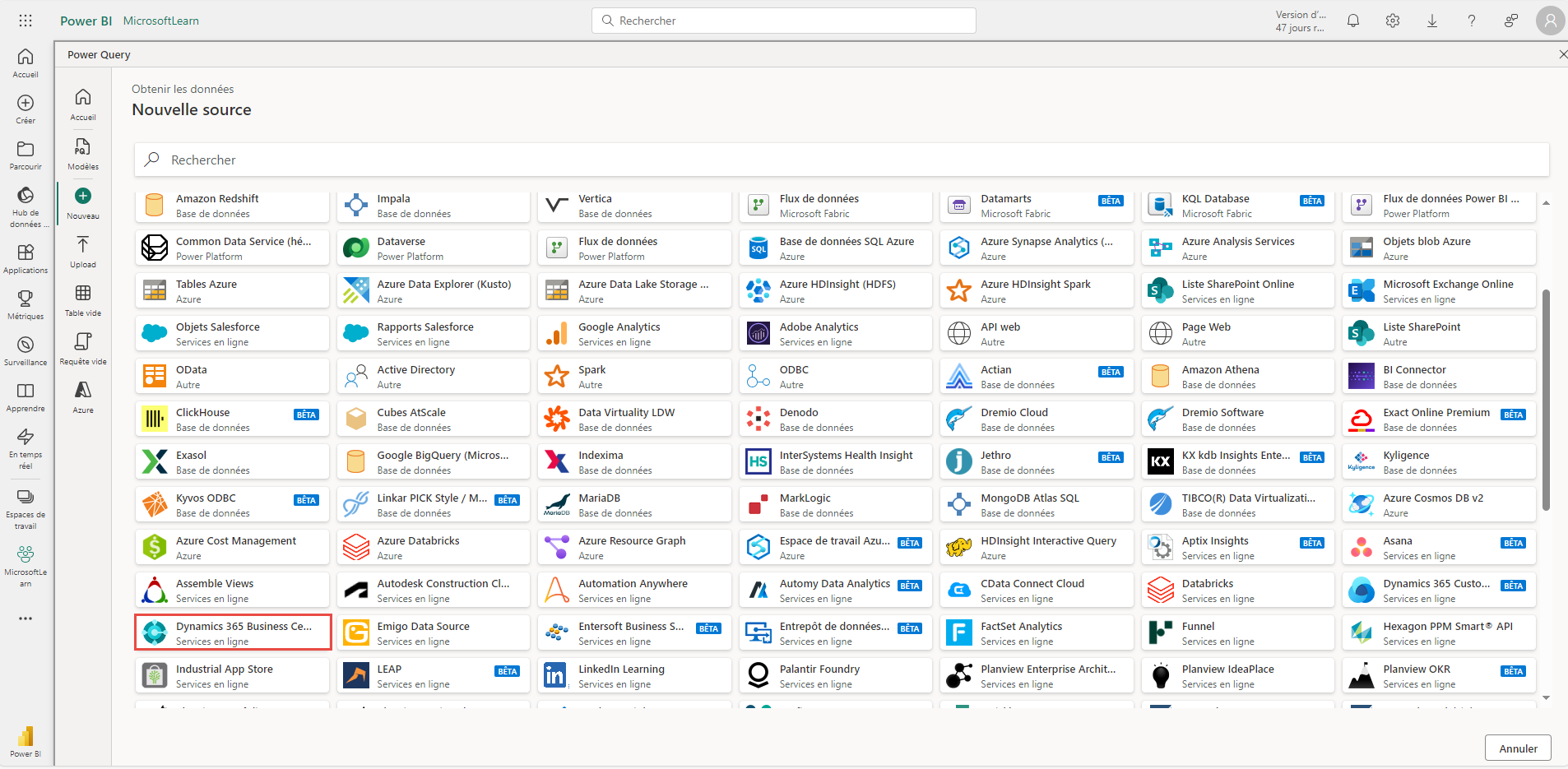Open Créer in the left navigation
Screen dimensions: 1568x769
coord(26,109)
